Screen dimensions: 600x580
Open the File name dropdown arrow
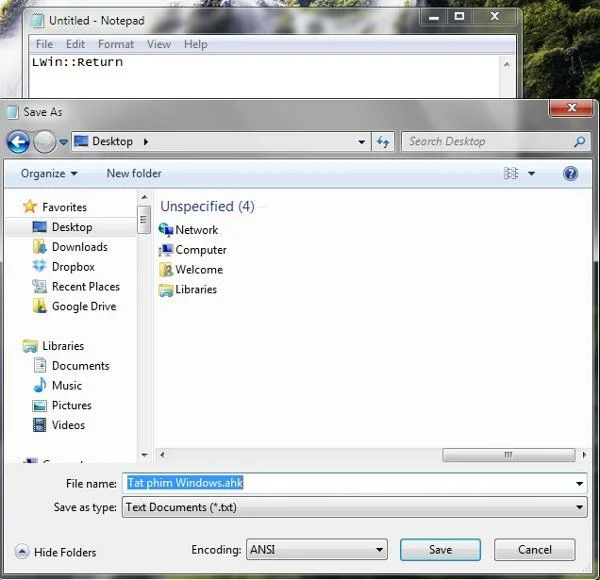coord(579,484)
